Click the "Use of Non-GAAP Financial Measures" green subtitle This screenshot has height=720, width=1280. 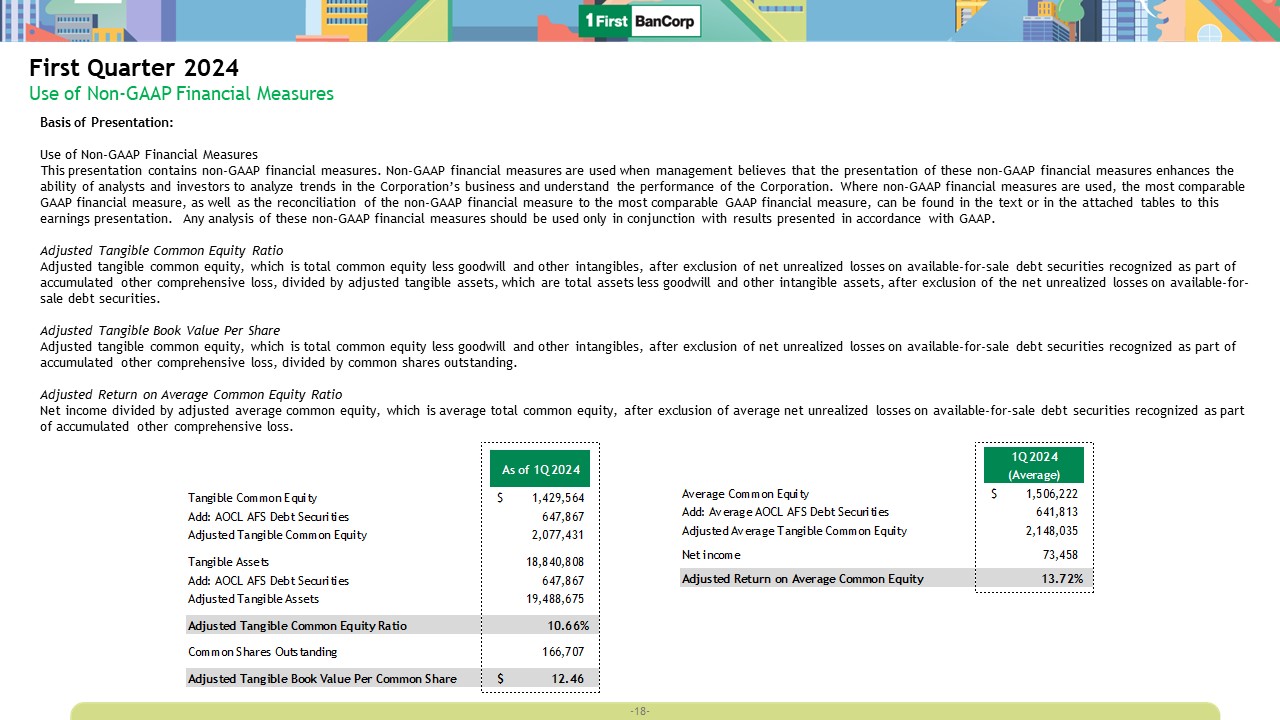tap(181, 94)
